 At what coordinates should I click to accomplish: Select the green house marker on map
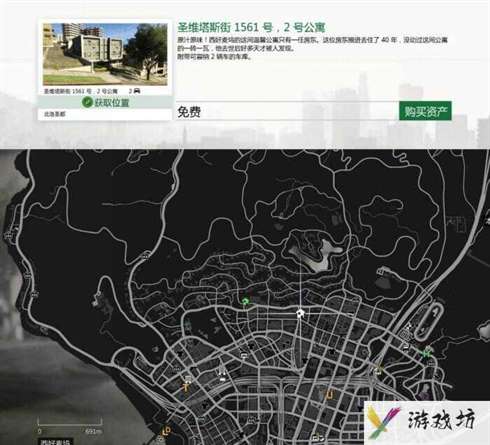[245, 302]
